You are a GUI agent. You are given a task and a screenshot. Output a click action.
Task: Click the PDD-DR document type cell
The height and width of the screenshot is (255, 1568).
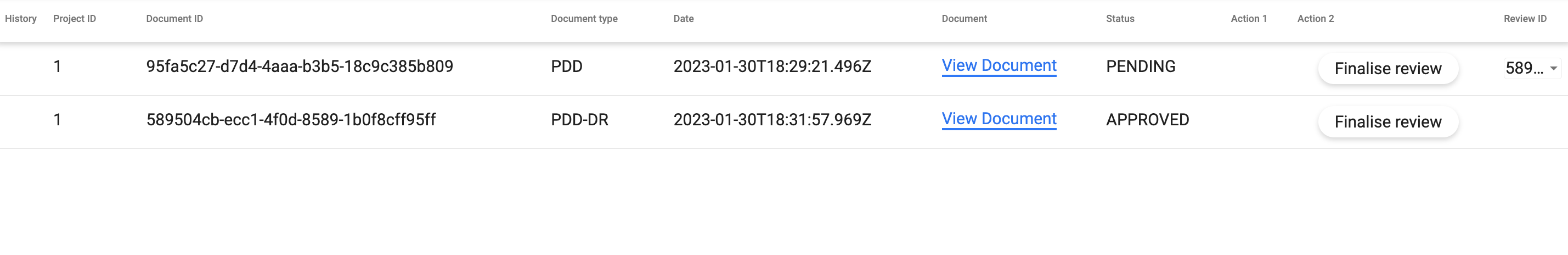[x=579, y=120]
